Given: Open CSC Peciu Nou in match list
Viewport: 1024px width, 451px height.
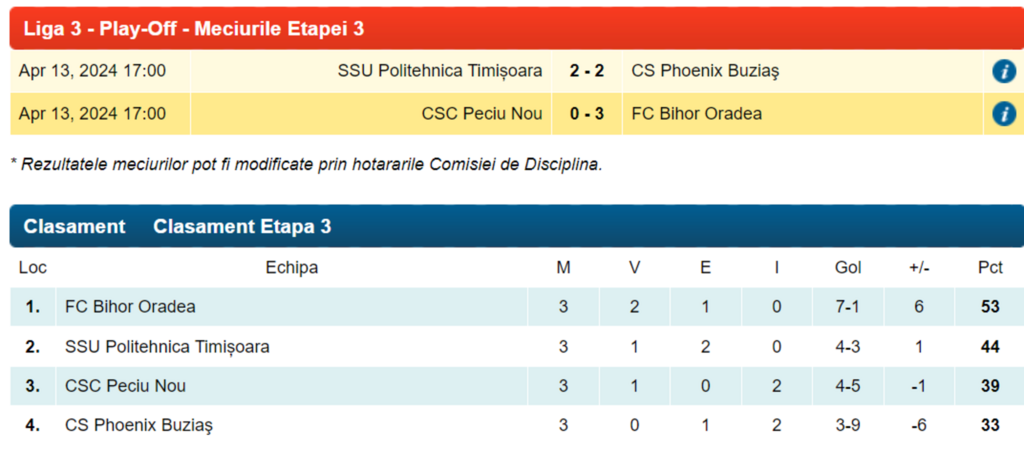Looking at the screenshot, I should 482,114.
